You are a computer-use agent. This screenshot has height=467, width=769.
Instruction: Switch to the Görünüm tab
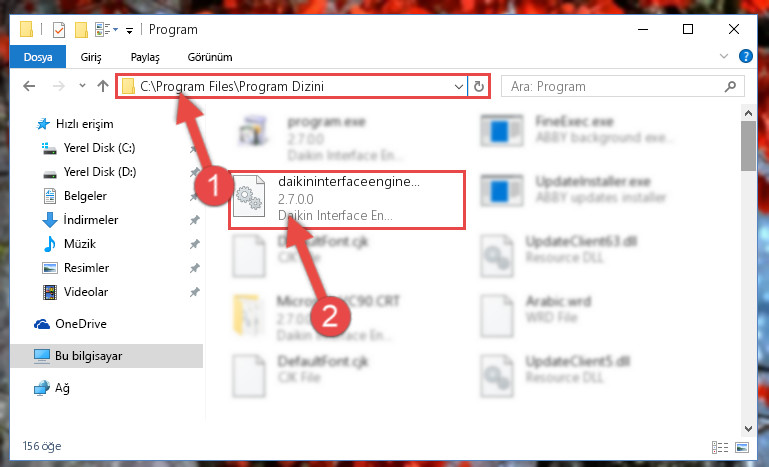[x=210, y=57]
